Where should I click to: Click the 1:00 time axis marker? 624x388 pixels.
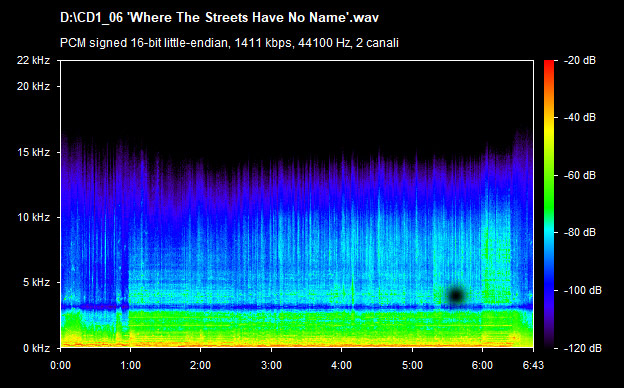[x=130, y=365]
